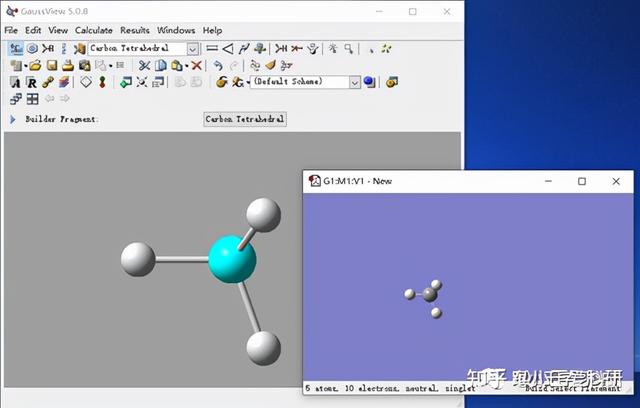Open the File menu
The image size is (640, 408).
(x=11, y=30)
